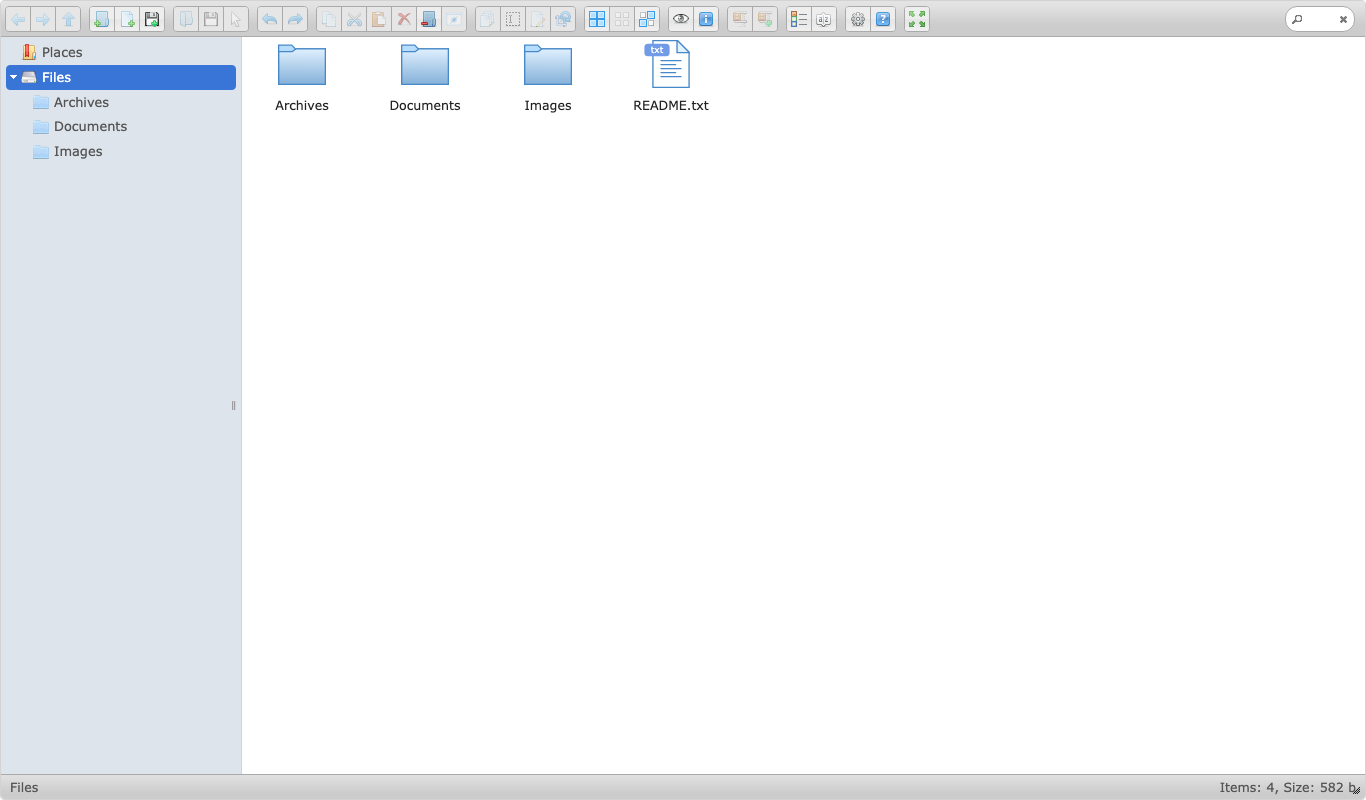Redo the last file operation

[x=295, y=19]
